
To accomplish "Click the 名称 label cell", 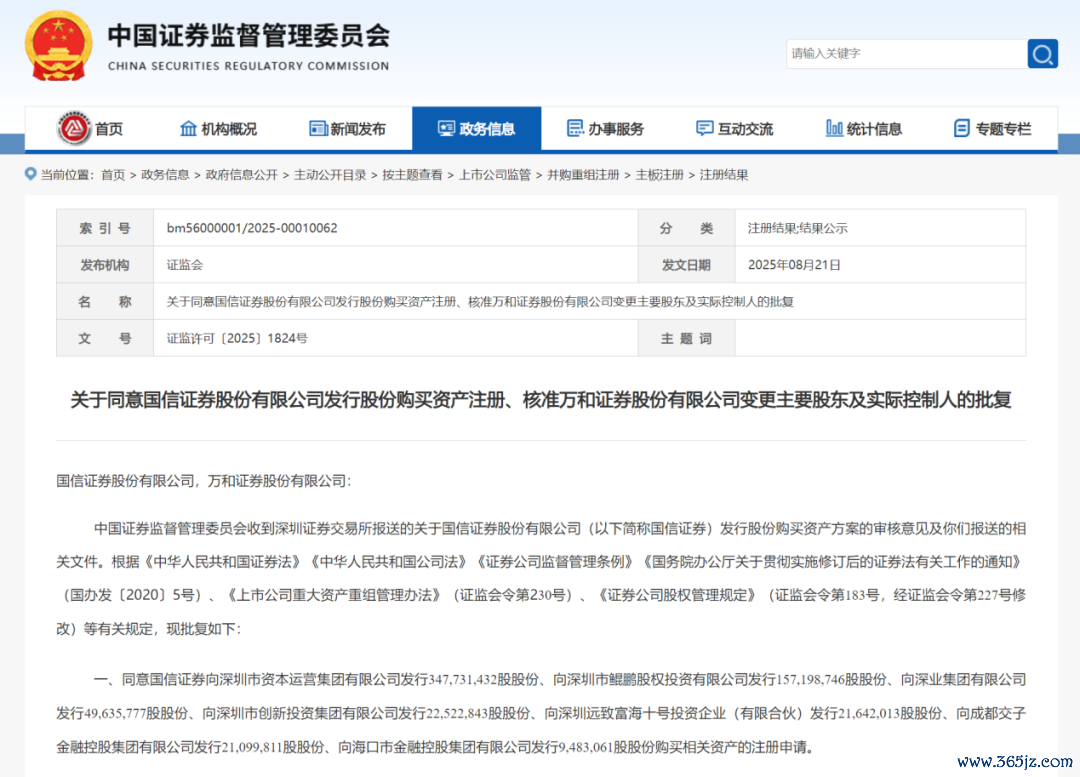I will [105, 302].
